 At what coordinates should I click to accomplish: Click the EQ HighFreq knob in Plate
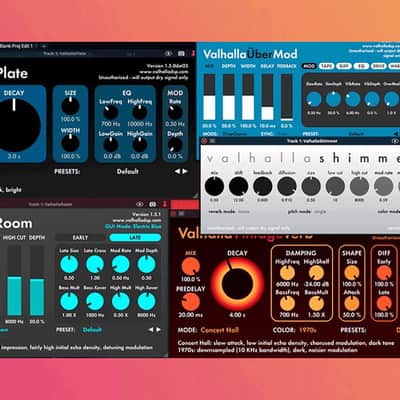click(140, 112)
